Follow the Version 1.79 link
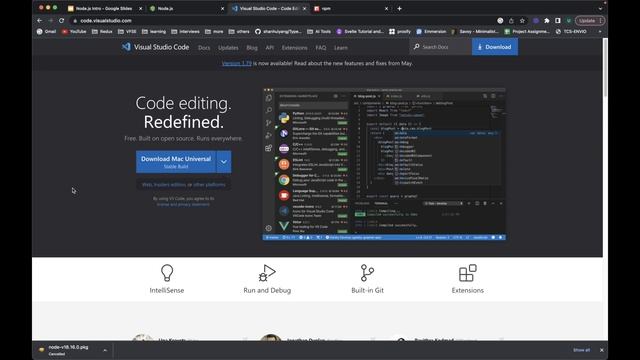This screenshot has width=640, height=360. coord(237,63)
